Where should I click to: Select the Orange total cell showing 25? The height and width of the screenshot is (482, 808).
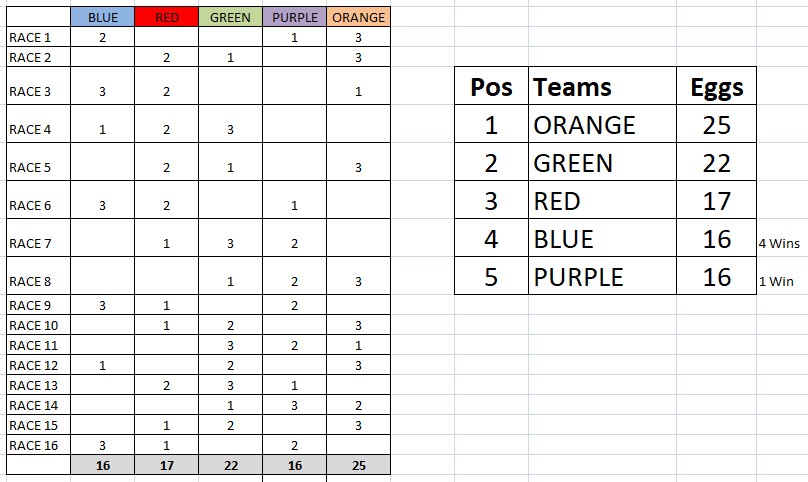pyautogui.click(x=358, y=465)
